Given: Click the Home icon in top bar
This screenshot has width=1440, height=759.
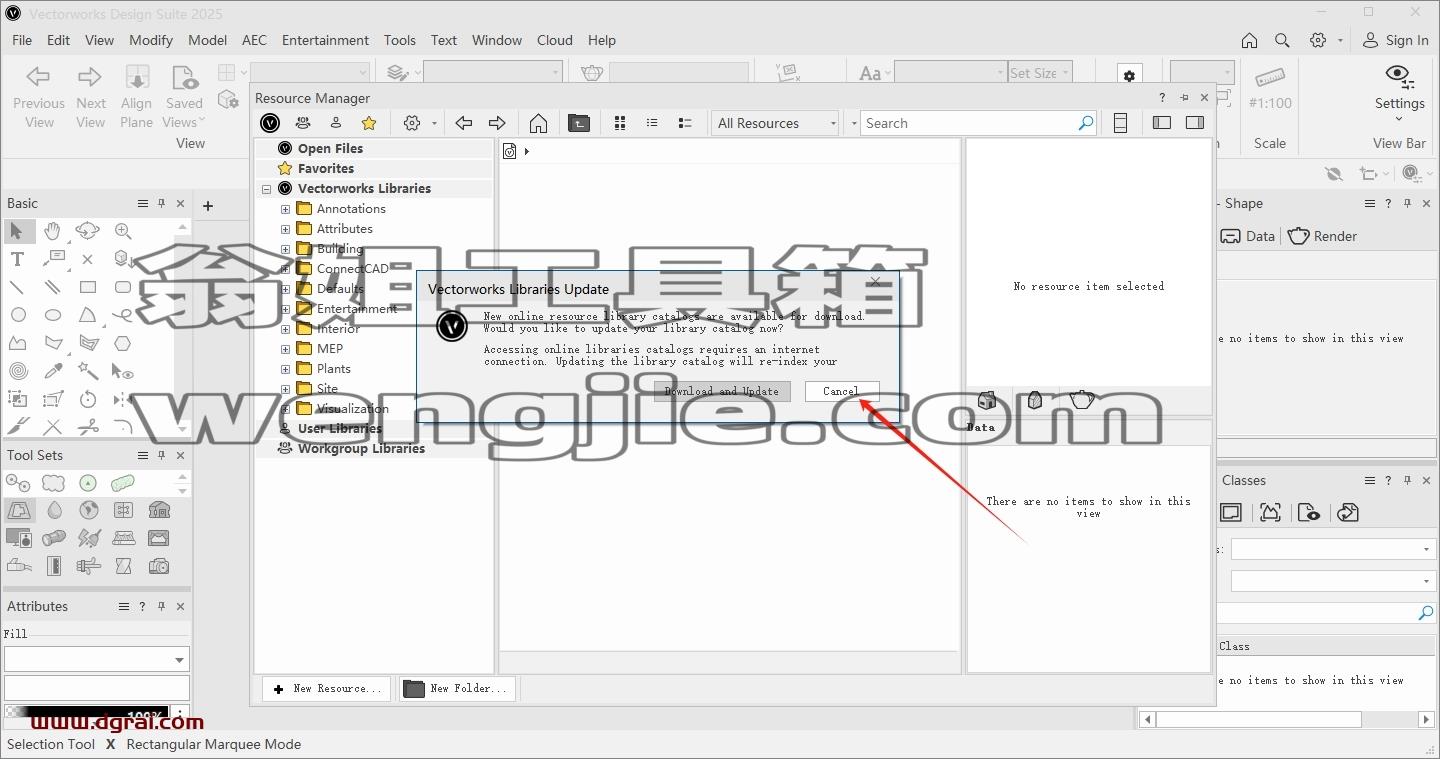Looking at the screenshot, I should click(x=1249, y=40).
